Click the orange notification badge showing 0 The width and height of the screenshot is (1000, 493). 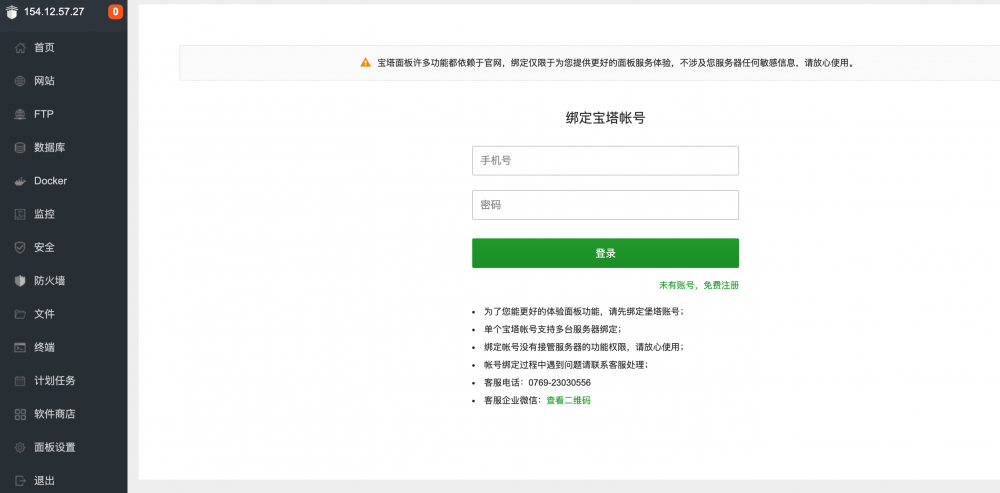(x=115, y=12)
